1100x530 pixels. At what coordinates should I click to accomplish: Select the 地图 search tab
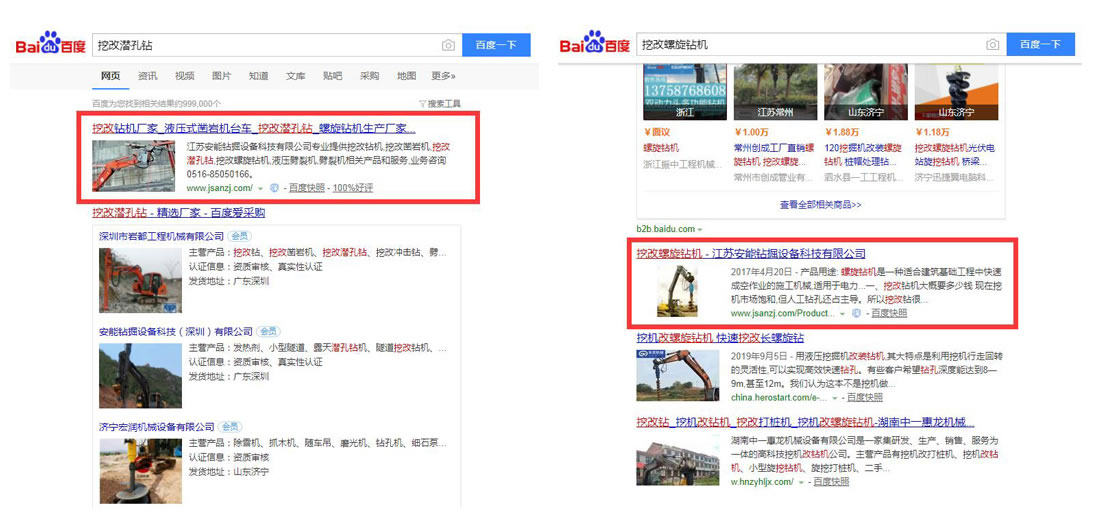tap(406, 76)
